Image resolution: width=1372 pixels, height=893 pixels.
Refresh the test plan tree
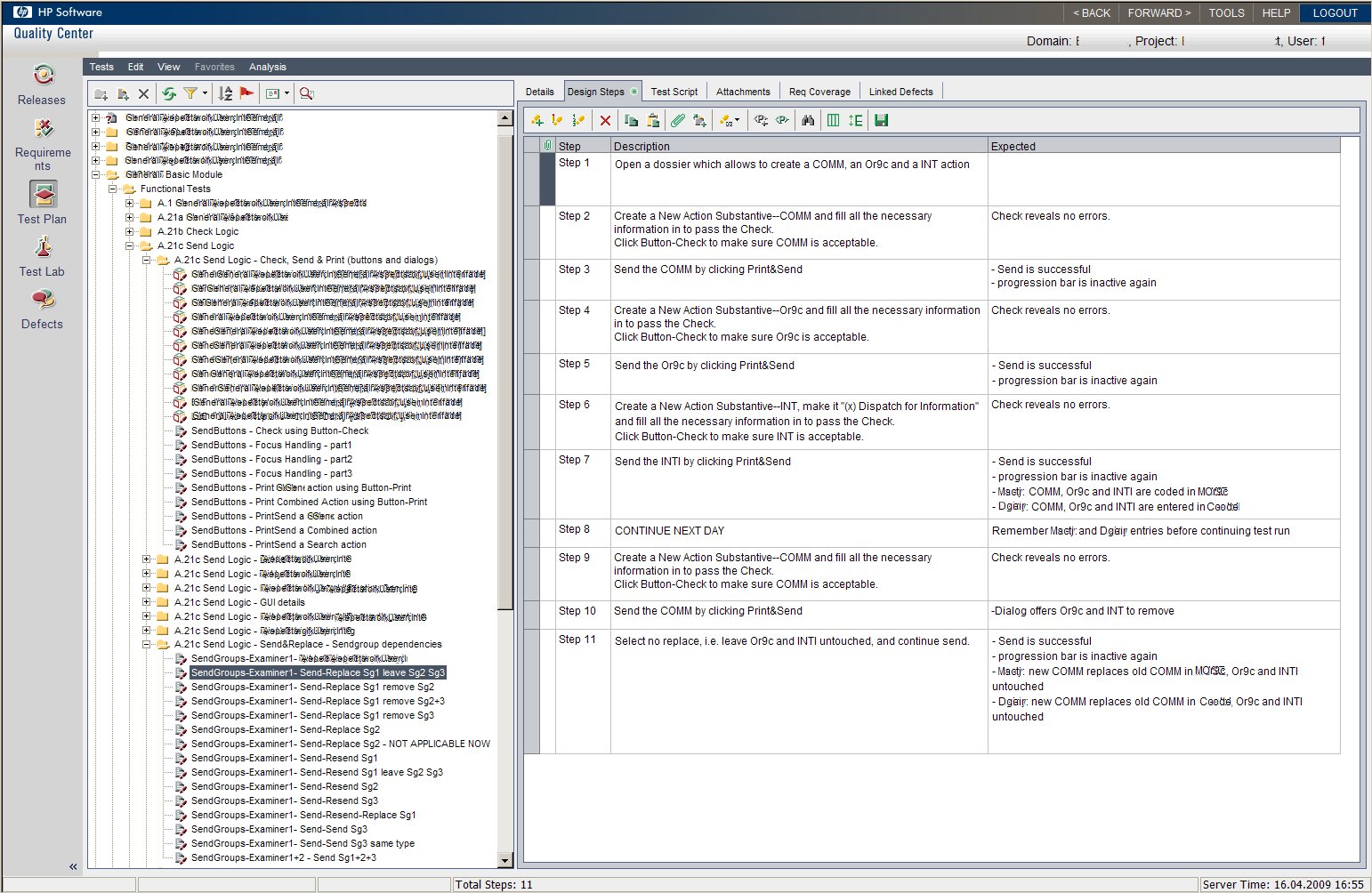tap(168, 93)
